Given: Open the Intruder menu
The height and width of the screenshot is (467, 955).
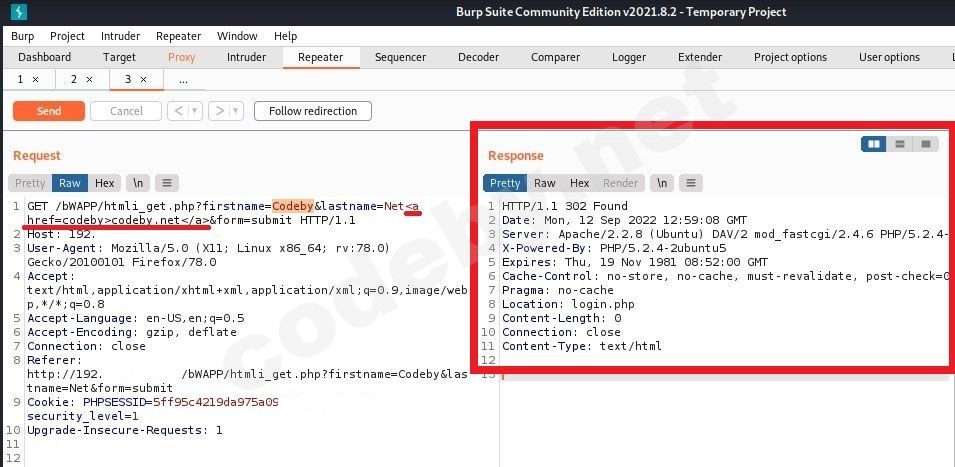Looking at the screenshot, I should pos(120,36).
